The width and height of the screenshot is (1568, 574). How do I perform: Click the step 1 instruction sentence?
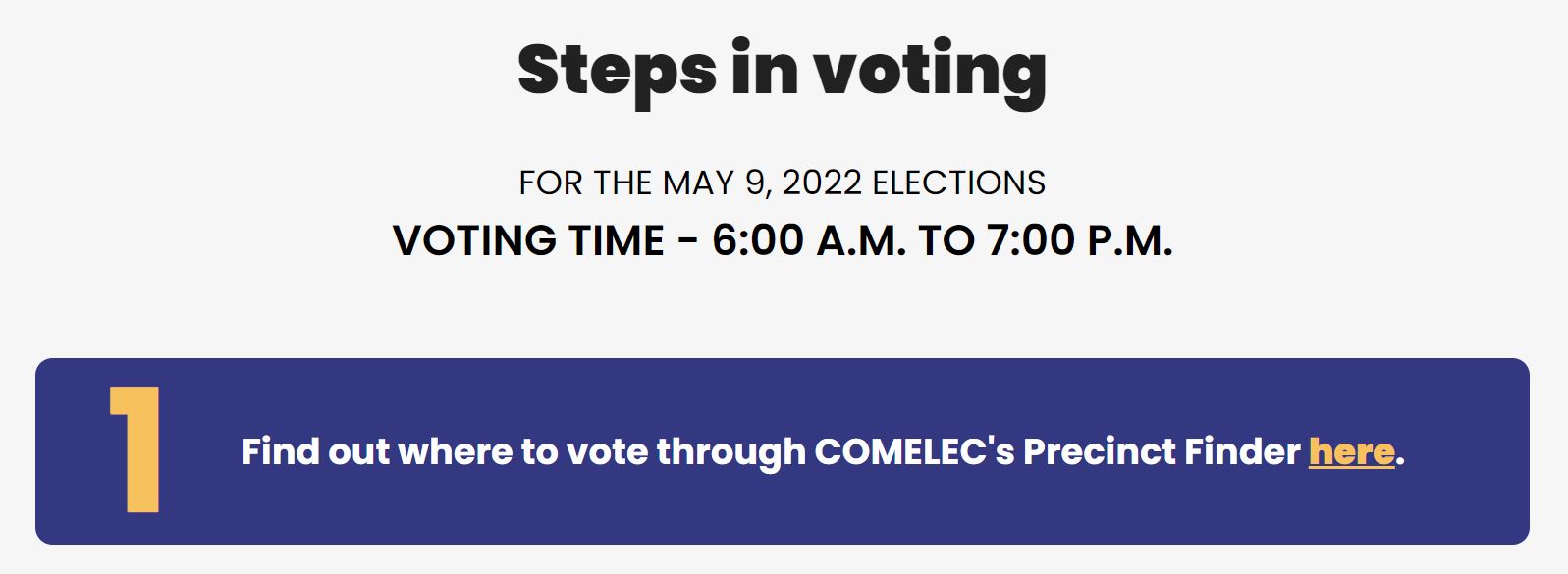pyautogui.click(x=823, y=451)
